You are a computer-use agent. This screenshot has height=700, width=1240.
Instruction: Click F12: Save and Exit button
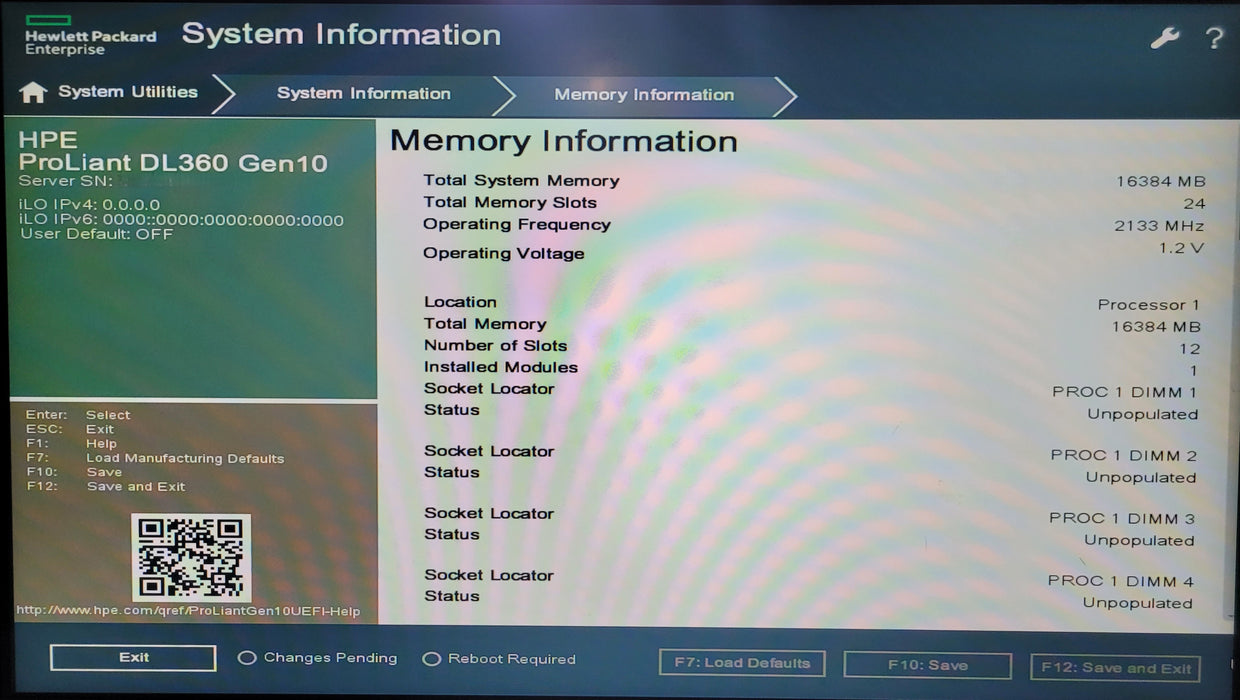(1116, 668)
